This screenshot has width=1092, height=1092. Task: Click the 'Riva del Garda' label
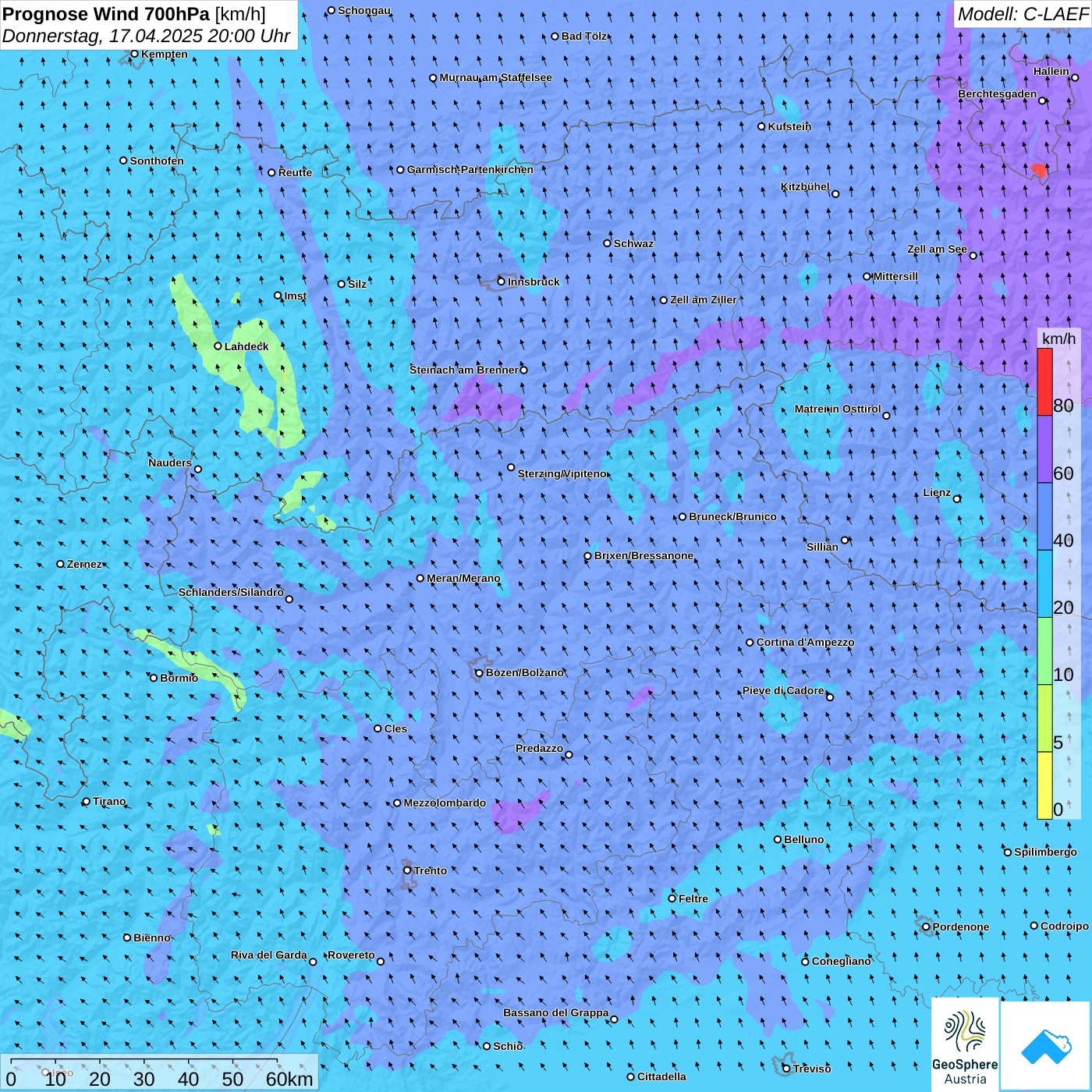(x=269, y=955)
